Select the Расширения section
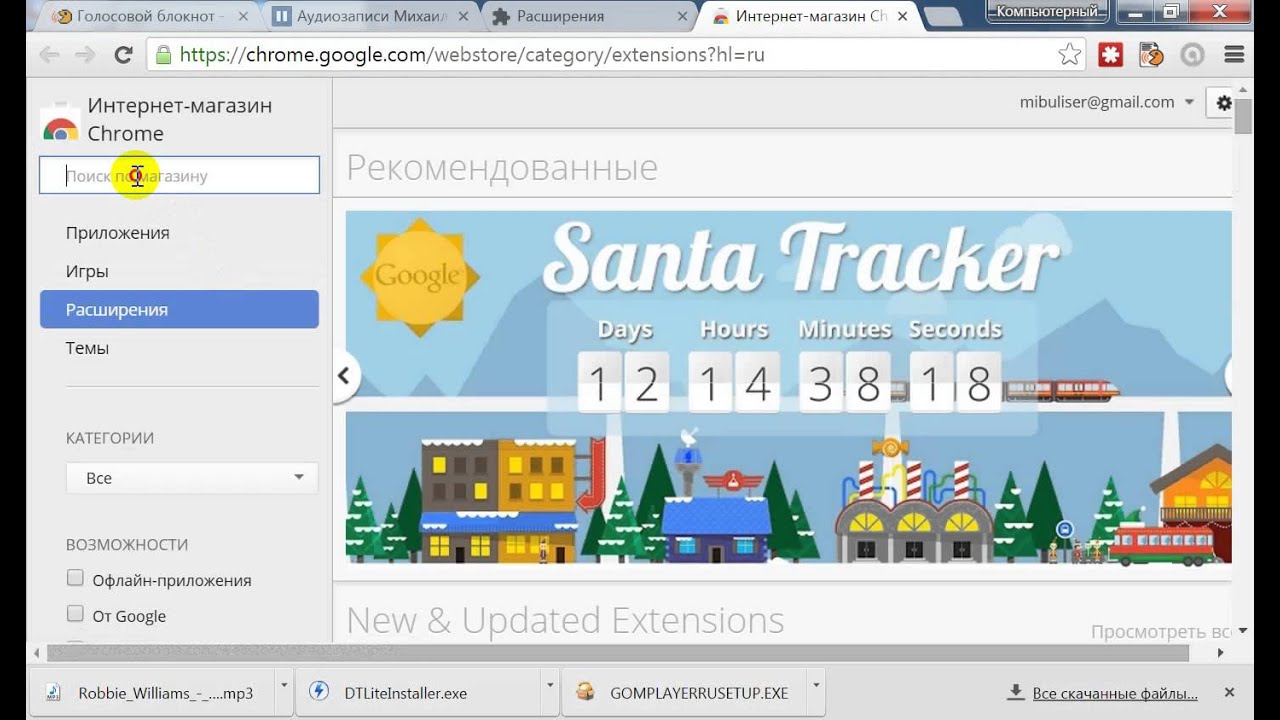Screen dimensions: 1280x720 coord(179,309)
